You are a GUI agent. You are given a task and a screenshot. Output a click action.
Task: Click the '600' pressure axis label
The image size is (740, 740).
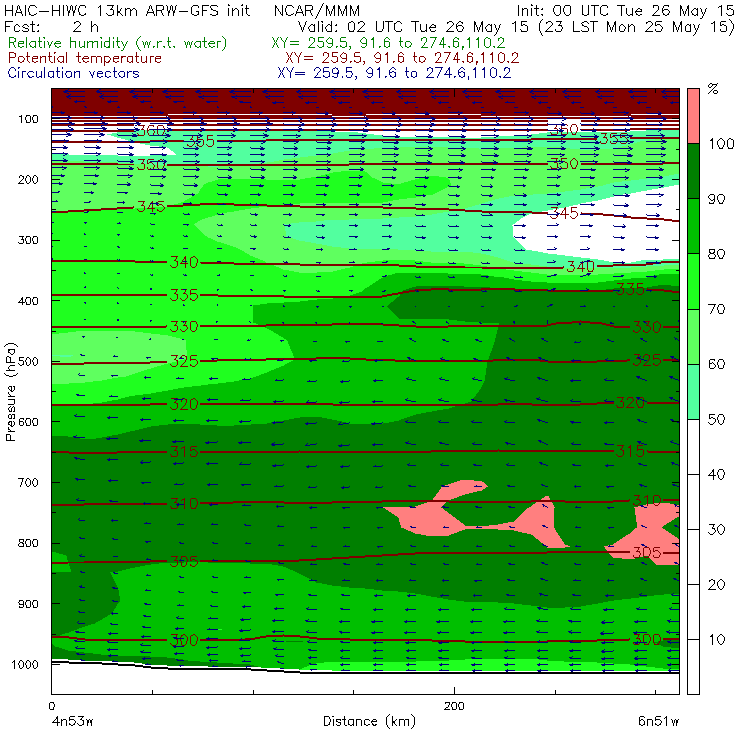(28, 422)
